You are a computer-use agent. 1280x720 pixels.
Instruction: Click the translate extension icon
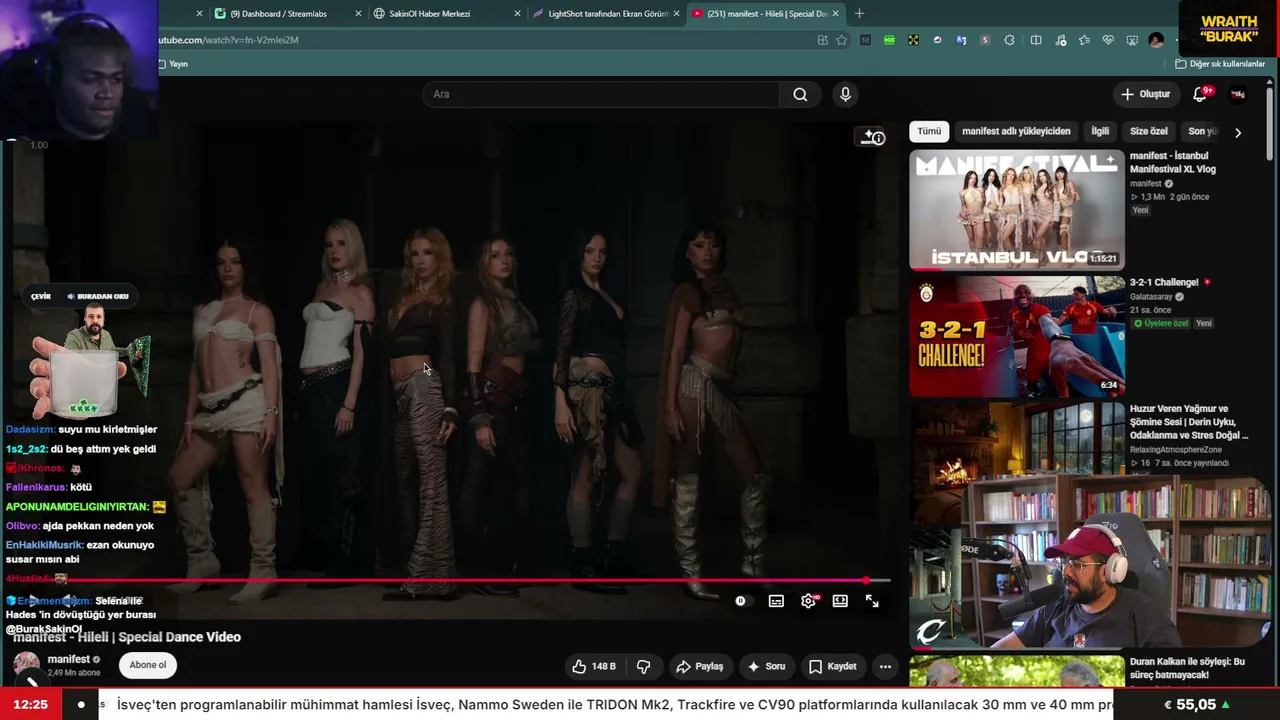coord(961,40)
